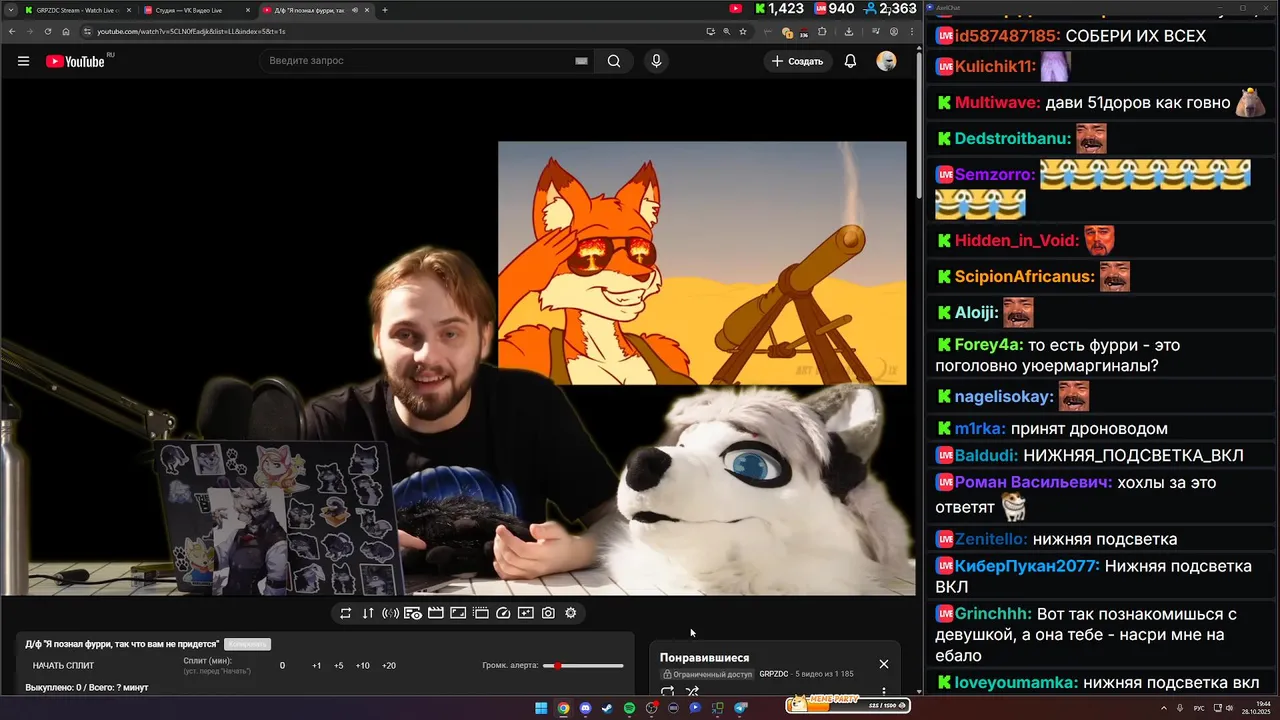Click username Multiwave in chat
1280x720 pixels.
pos(997,103)
